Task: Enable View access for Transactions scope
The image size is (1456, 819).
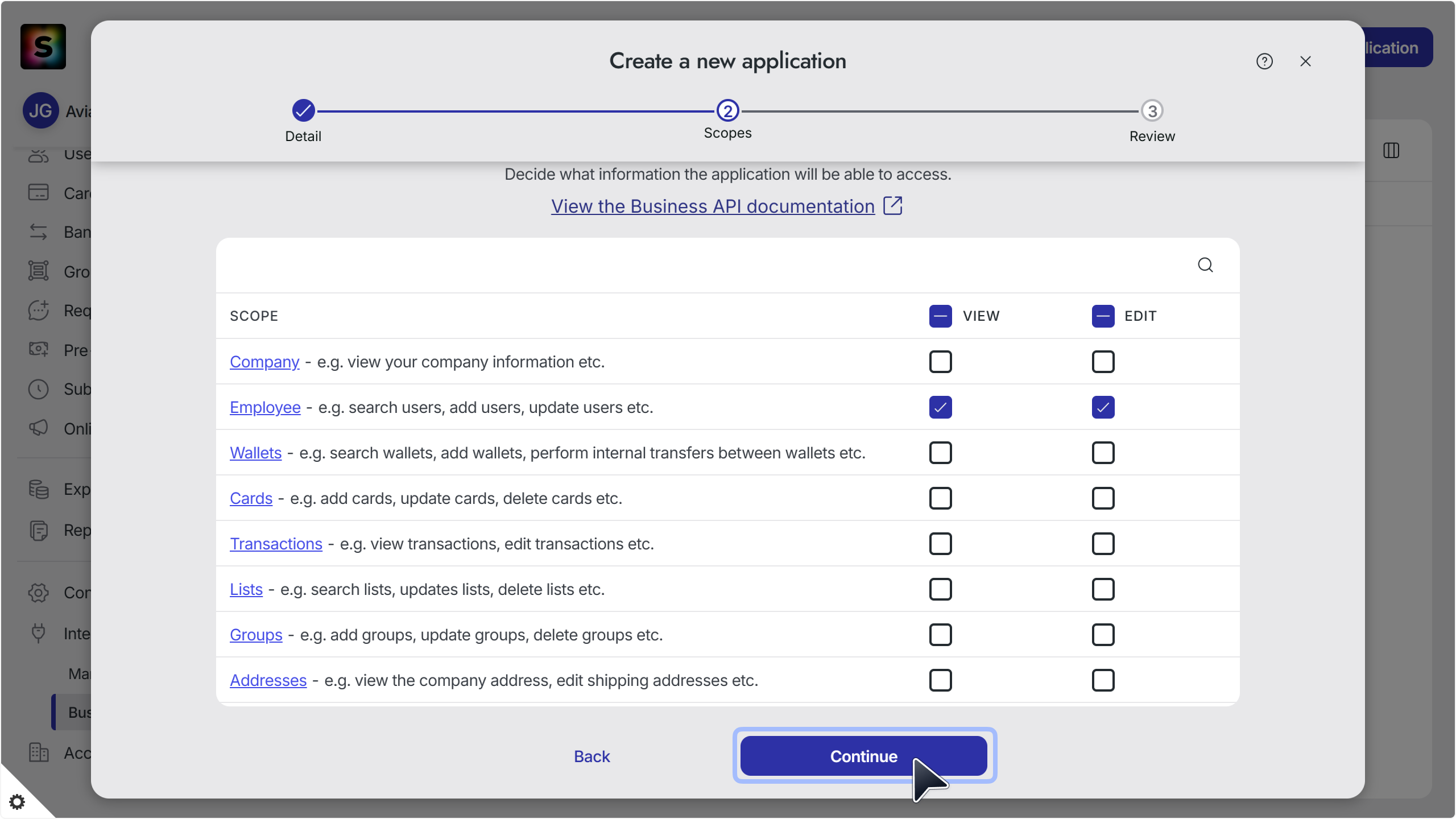Action: coord(940,544)
